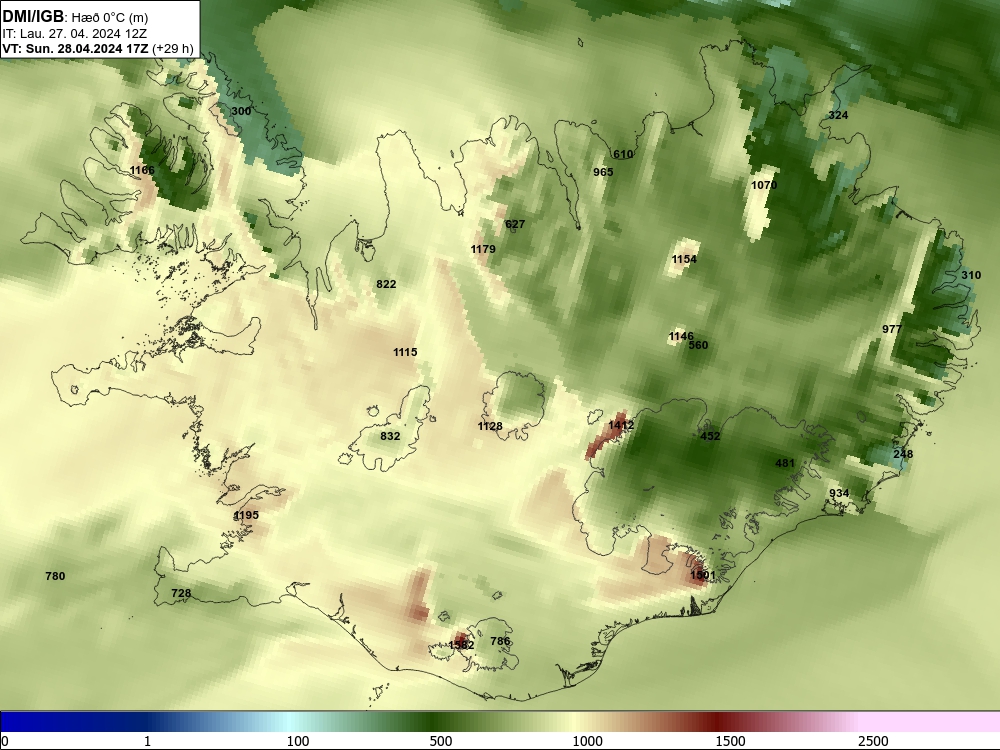This screenshot has width=1000, height=750.
Task: Click the map value 822
Action: click(x=386, y=284)
